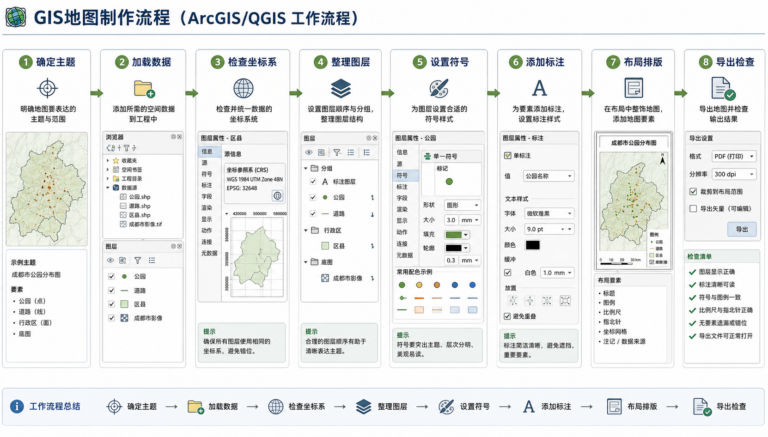This screenshot has height=437, width=768.
Task: Click the 导出检查 document icon in the summary bar
Action: [x=702, y=407]
